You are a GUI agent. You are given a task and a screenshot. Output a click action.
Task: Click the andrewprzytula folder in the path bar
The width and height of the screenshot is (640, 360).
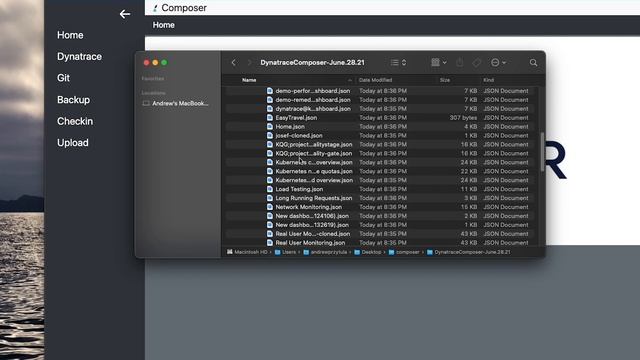[x=325, y=252]
